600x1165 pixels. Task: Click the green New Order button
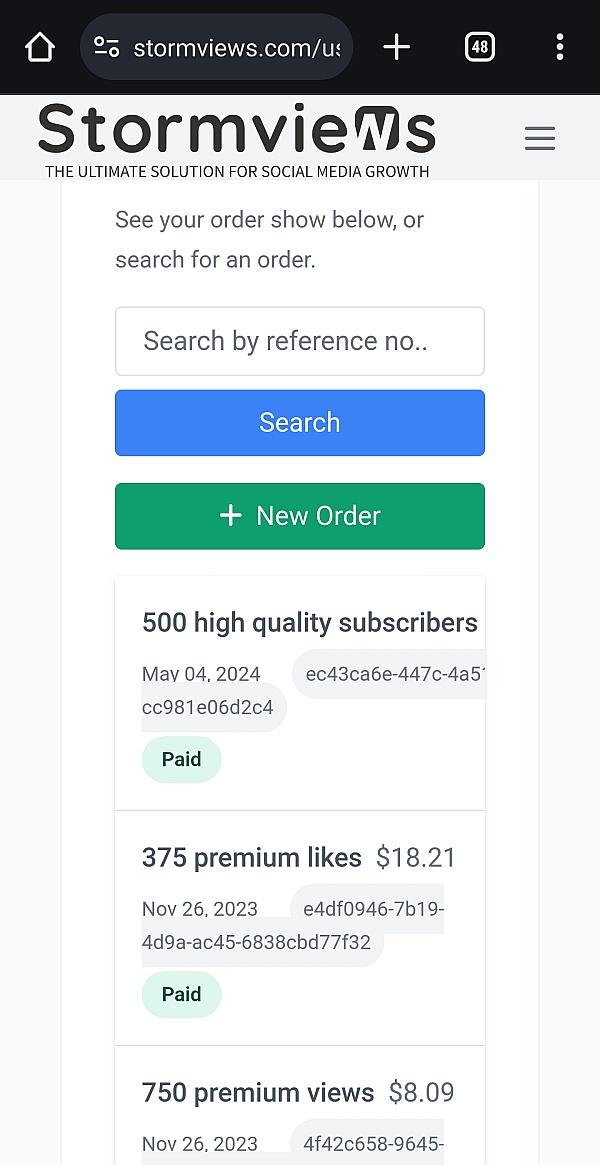click(300, 516)
